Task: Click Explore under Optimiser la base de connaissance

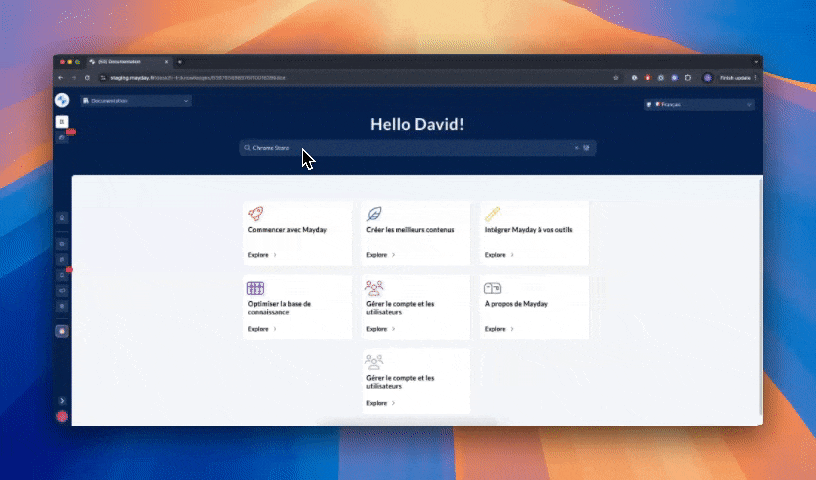Action: coord(261,329)
